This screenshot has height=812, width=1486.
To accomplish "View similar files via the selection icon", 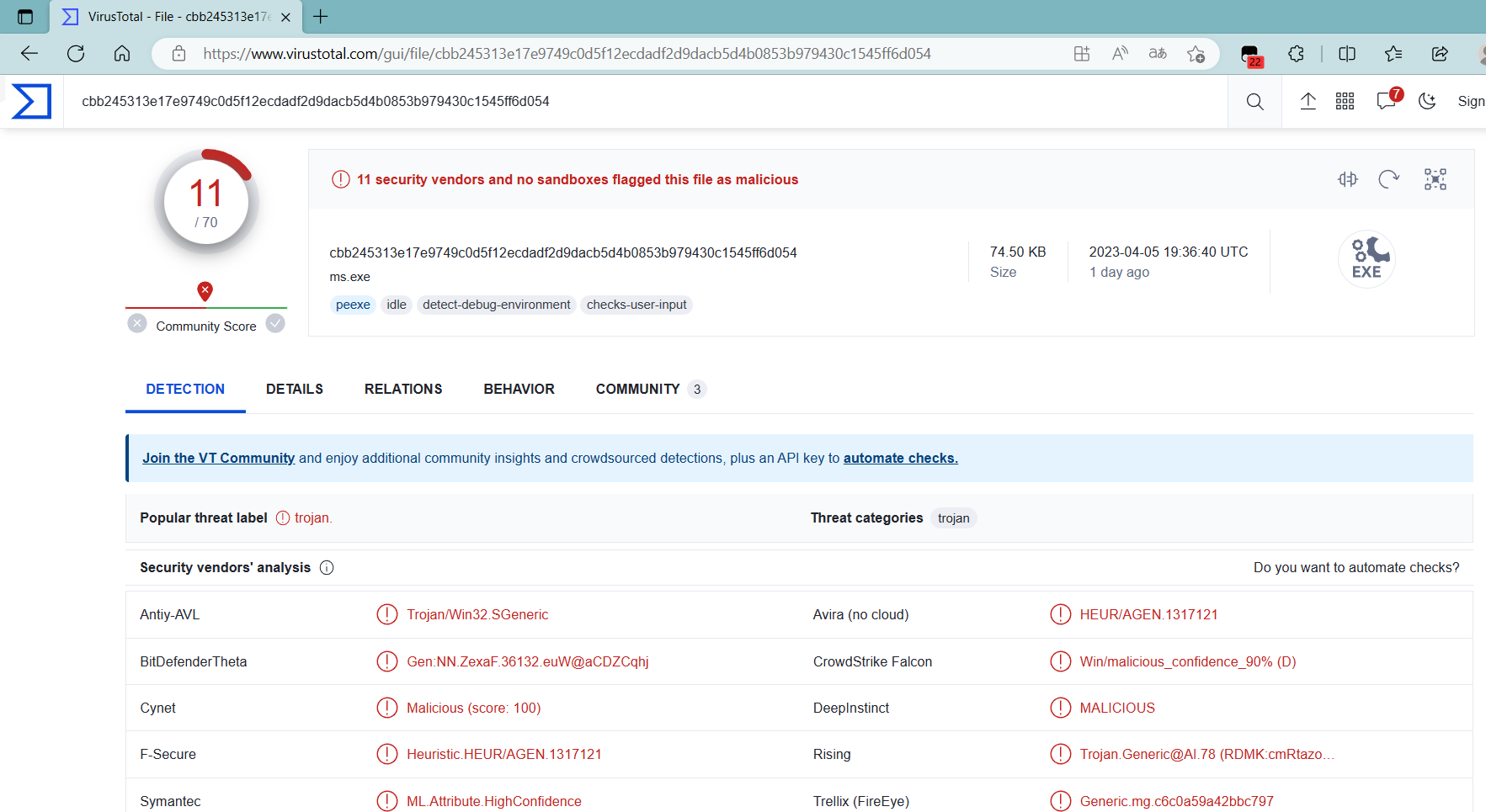I will [1435, 178].
